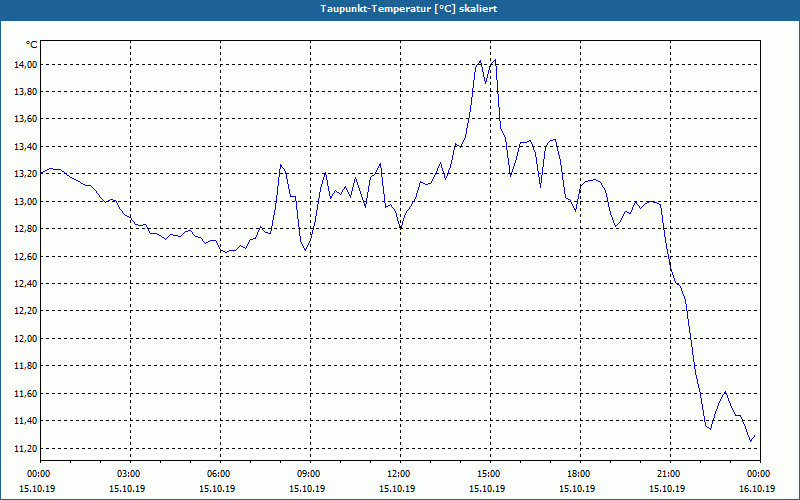Select the 12,00 y-axis value

click(25, 339)
